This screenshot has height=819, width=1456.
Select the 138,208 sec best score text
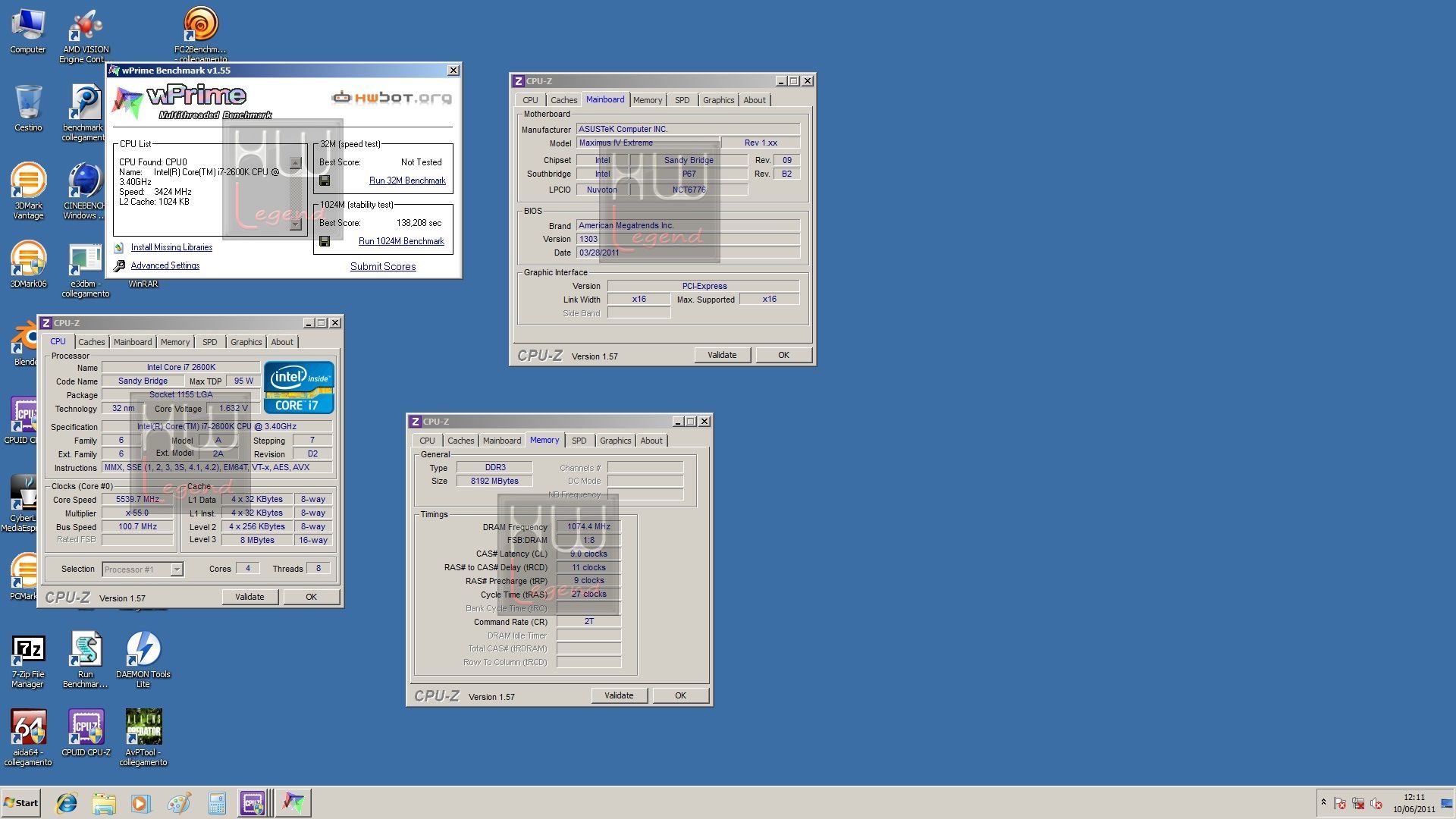[419, 223]
